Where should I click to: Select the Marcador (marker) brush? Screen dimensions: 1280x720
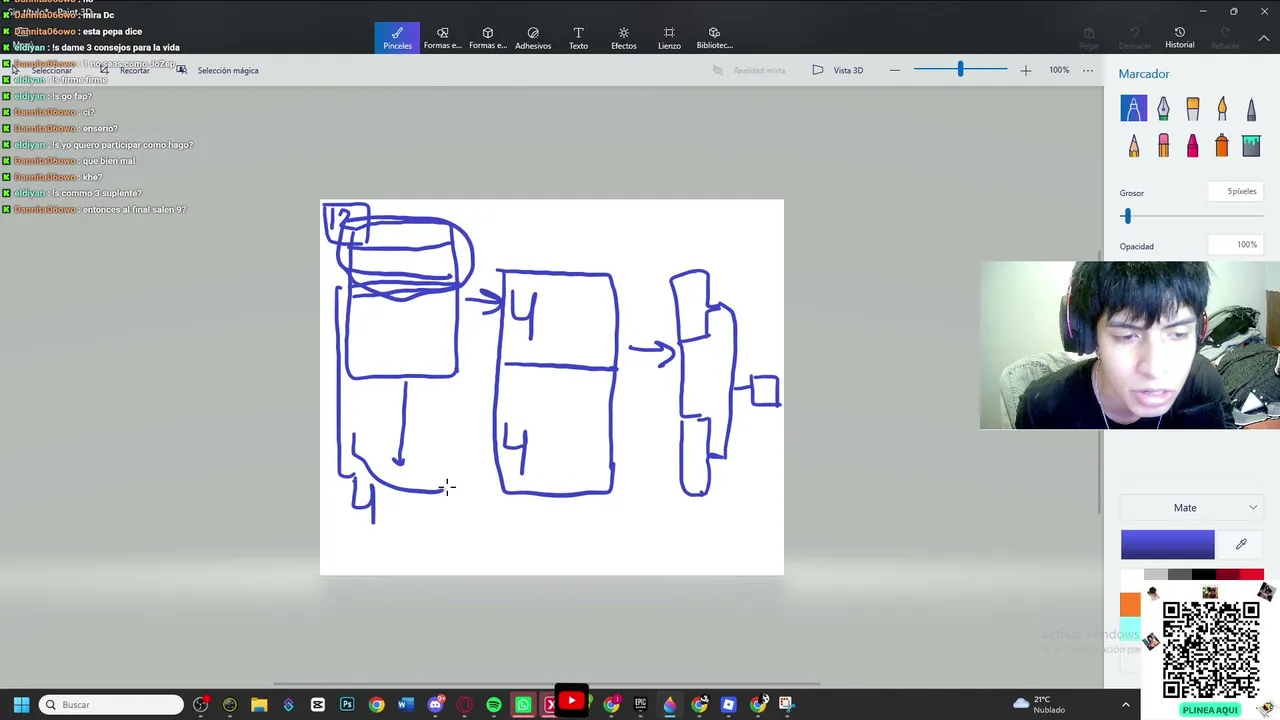tap(1133, 108)
